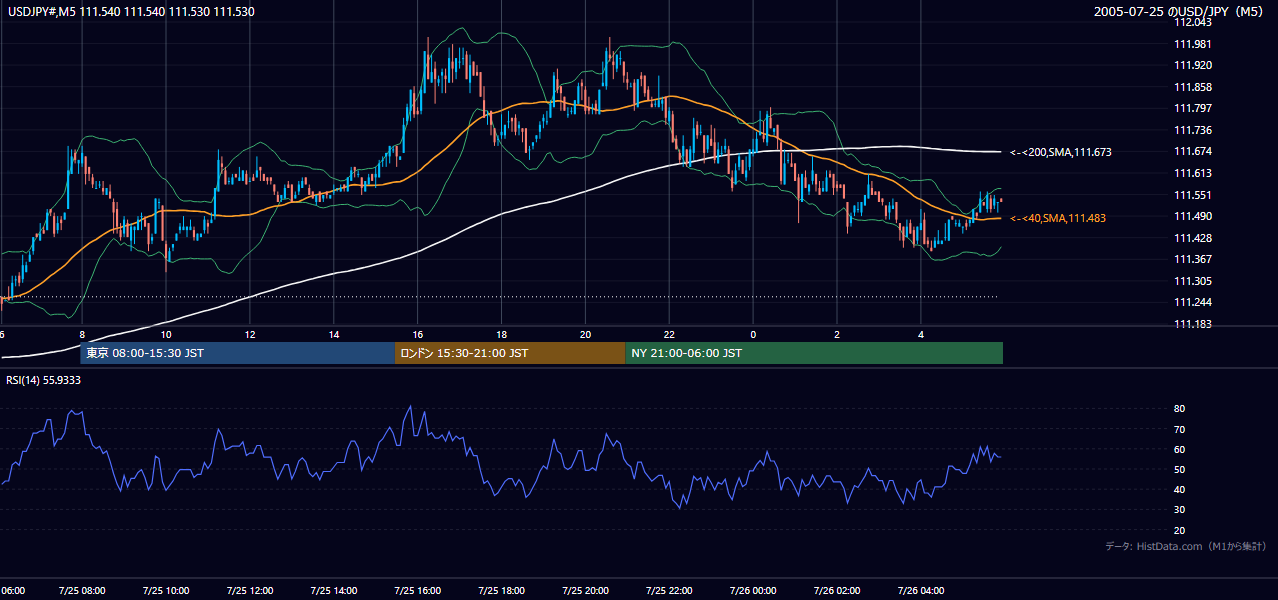1278x600 pixels.
Task: Click price level 111.551 on axis
Action: 1192,195
